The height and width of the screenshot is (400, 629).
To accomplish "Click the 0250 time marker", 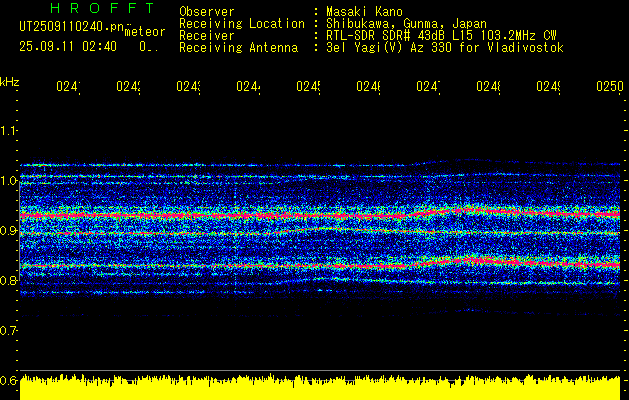I will pos(610,87).
